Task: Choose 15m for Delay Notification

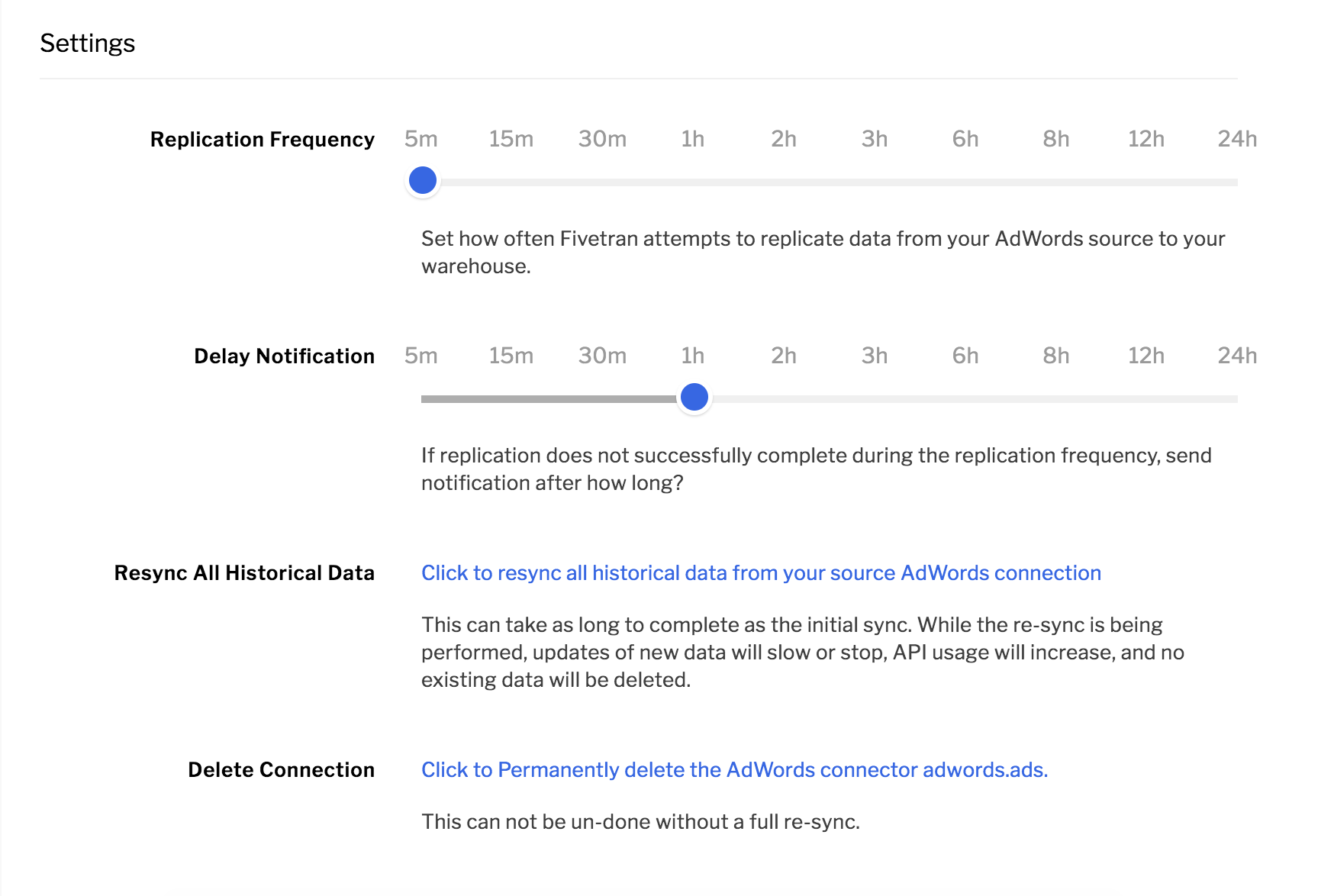Action: coord(511,356)
